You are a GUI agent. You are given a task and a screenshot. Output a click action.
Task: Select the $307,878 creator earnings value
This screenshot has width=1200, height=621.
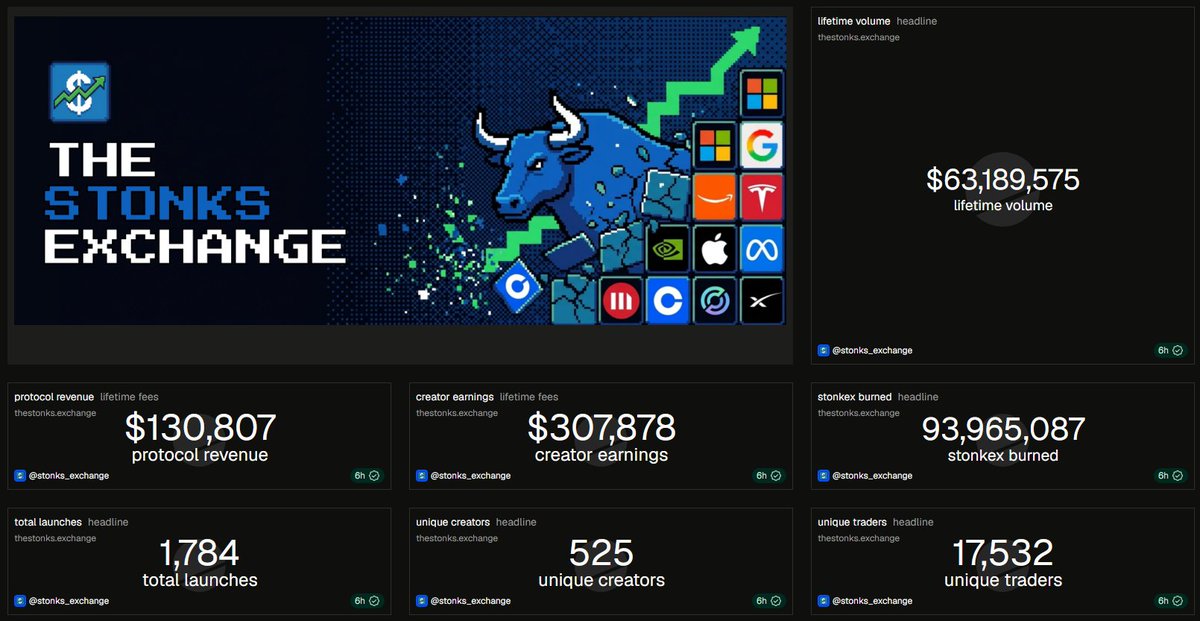(602, 428)
